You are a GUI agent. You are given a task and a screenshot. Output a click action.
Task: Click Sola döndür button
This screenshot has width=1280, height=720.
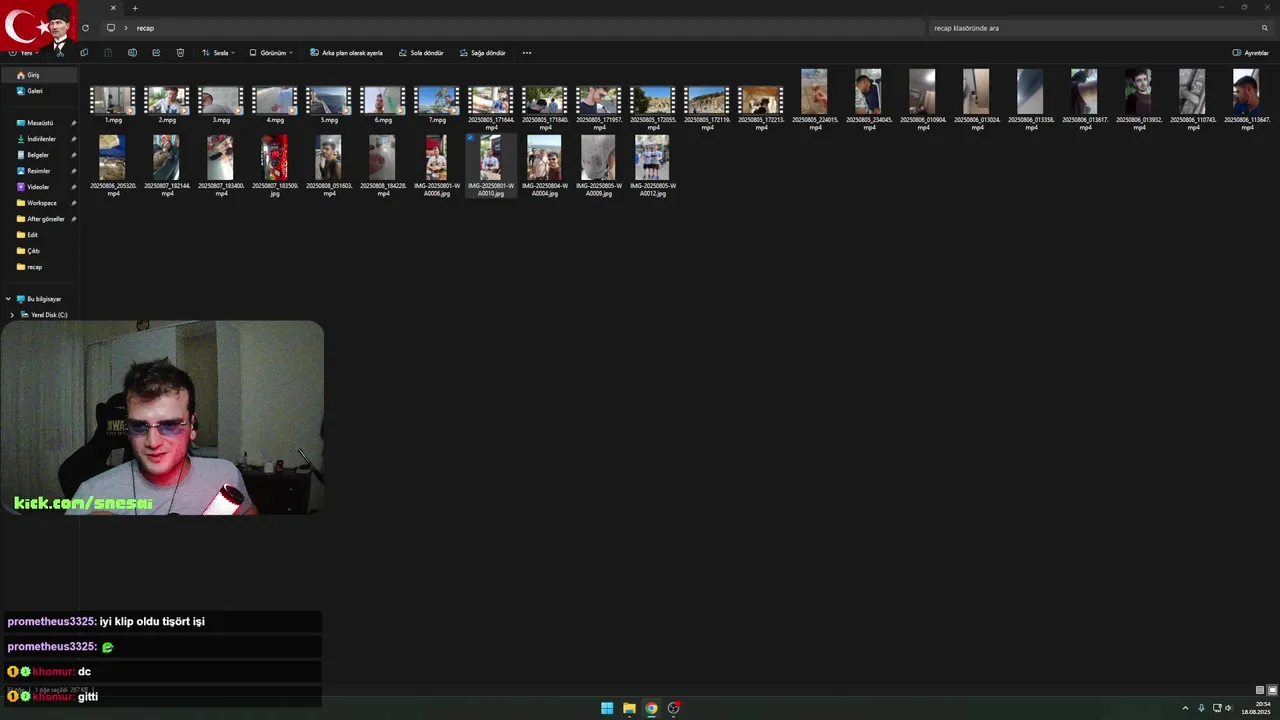(x=421, y=53)
